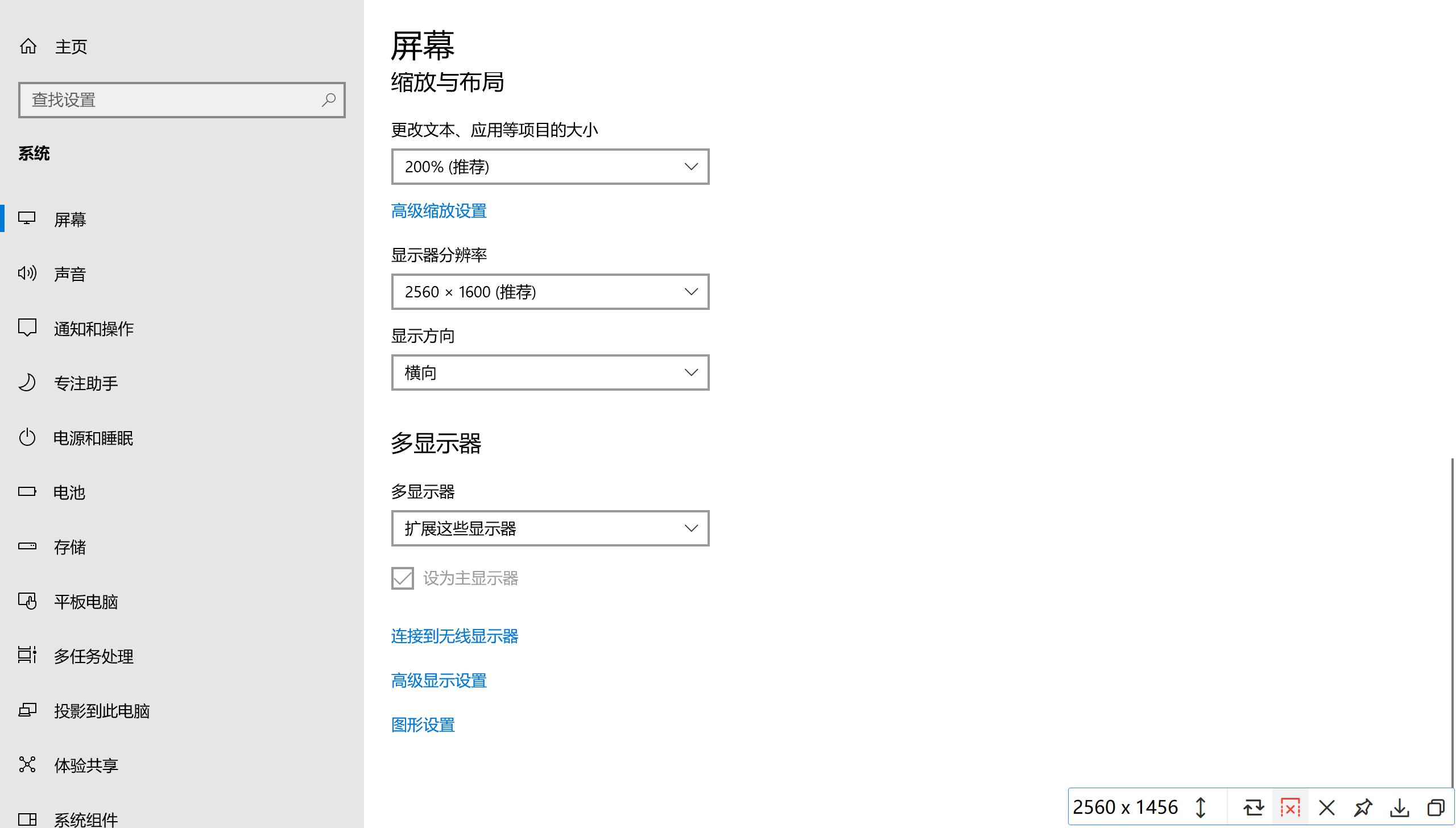Viewport: 1456px width, 828px height.
Task: Open the 连接到无线显示器 link
Action: point(454,636)
